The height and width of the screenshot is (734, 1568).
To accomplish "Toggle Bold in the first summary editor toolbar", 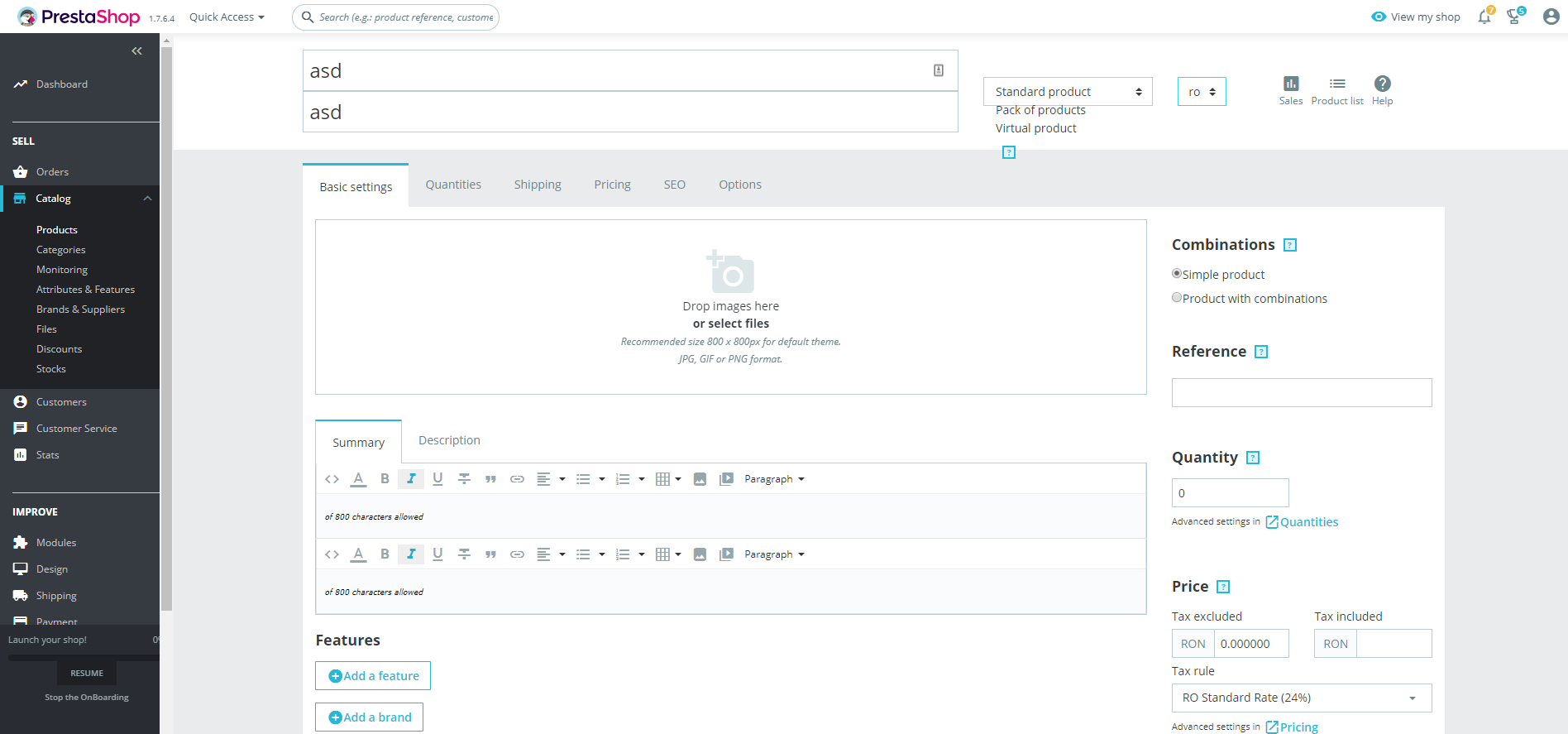I will 385,479.
